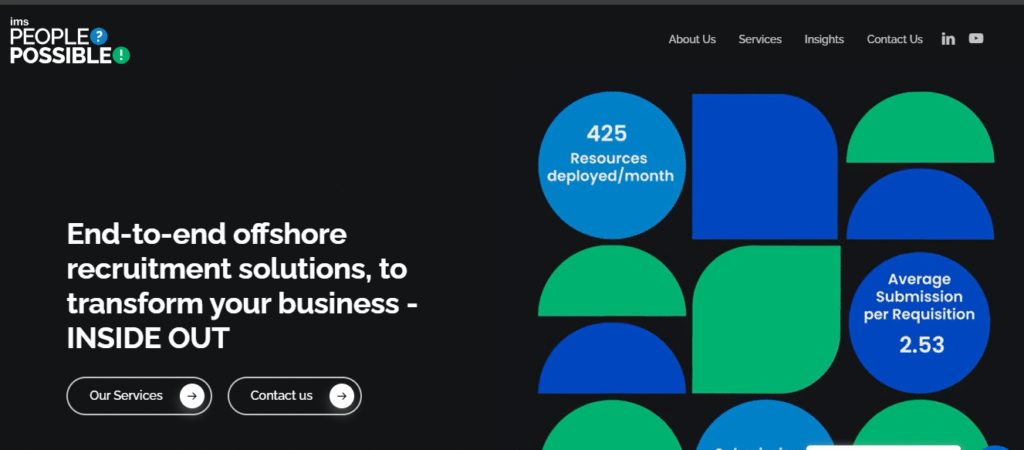Go to the Insights navigation item
This screenshot has height=450, width=1024.
pos(824,40)
